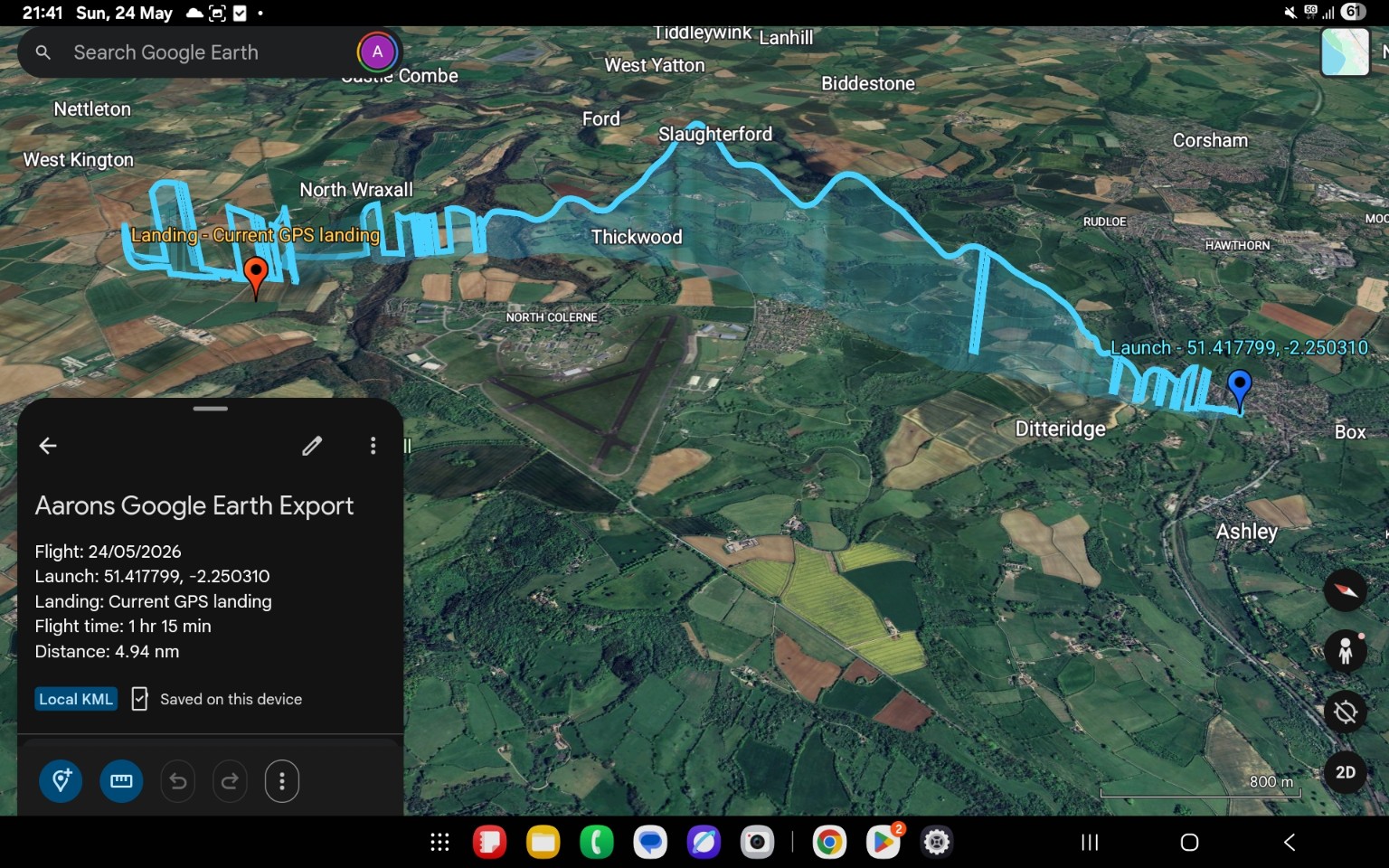This screenshot has width=1389, height=868.
Task: Tap the home navigation button
Action: click(1189, 843)
